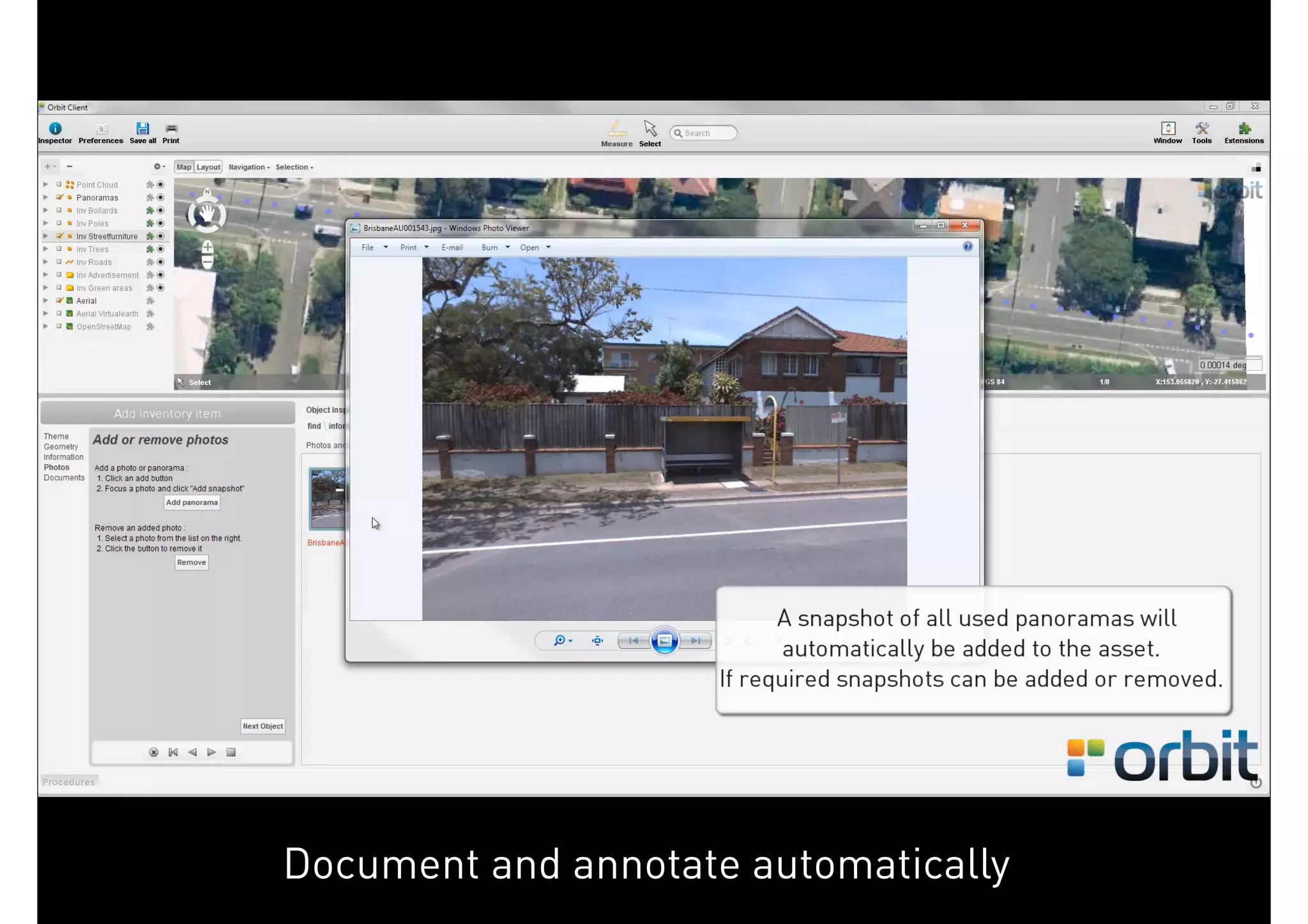Screen dimensions: 1308x924
Task: Jump to first procedure step icon
Action: (173, 752)
